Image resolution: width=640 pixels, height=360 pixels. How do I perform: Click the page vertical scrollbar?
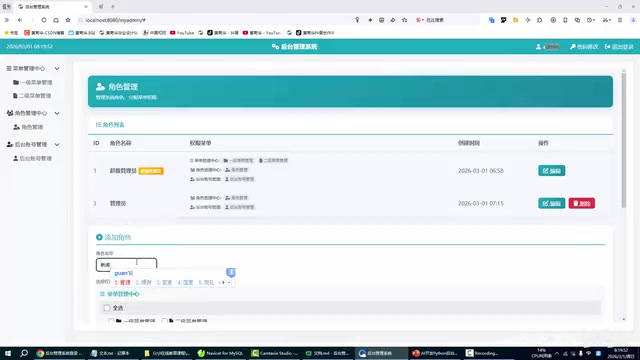[x=623, y=141]
